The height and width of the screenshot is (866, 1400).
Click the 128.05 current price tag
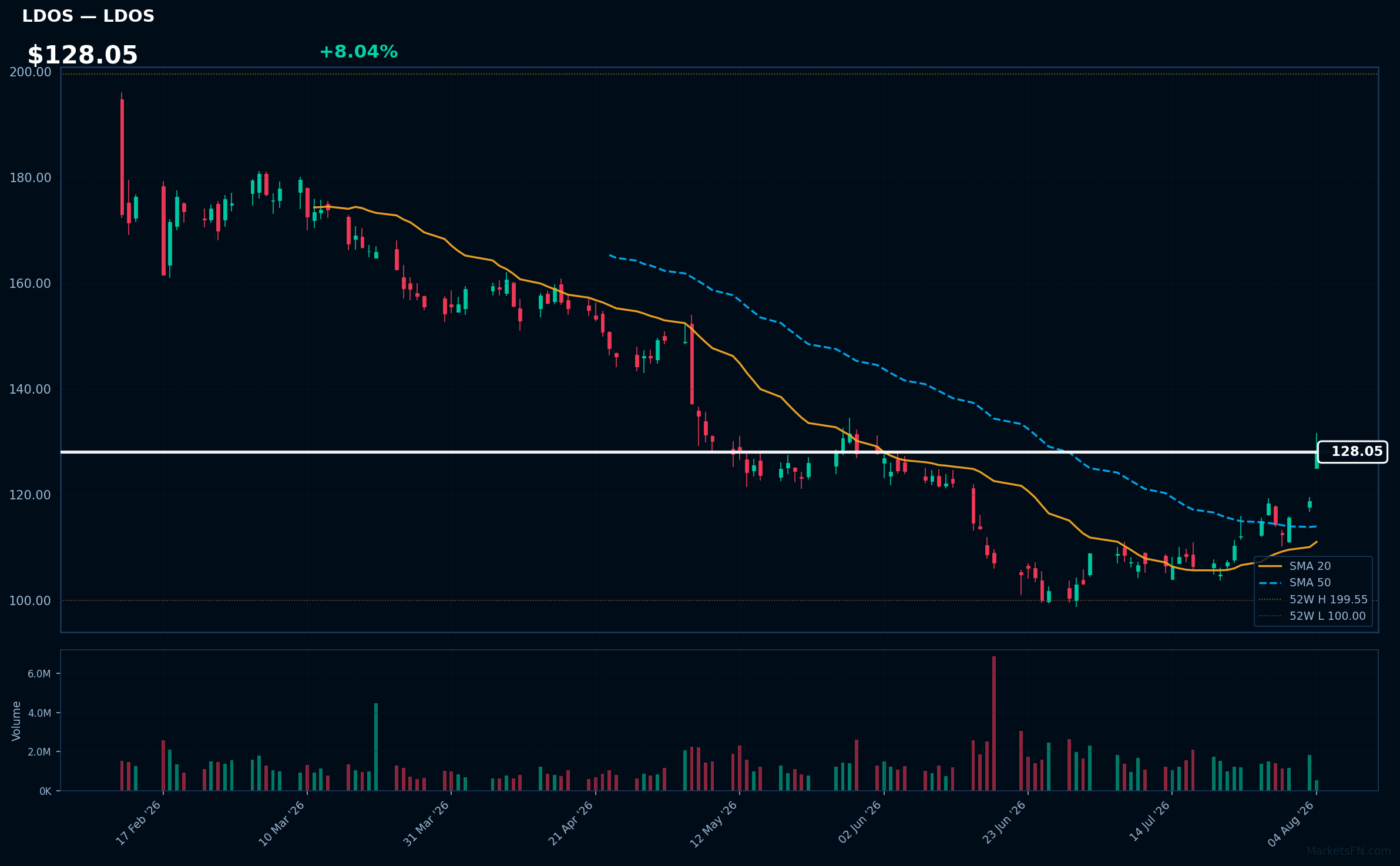pos(1352,452)
